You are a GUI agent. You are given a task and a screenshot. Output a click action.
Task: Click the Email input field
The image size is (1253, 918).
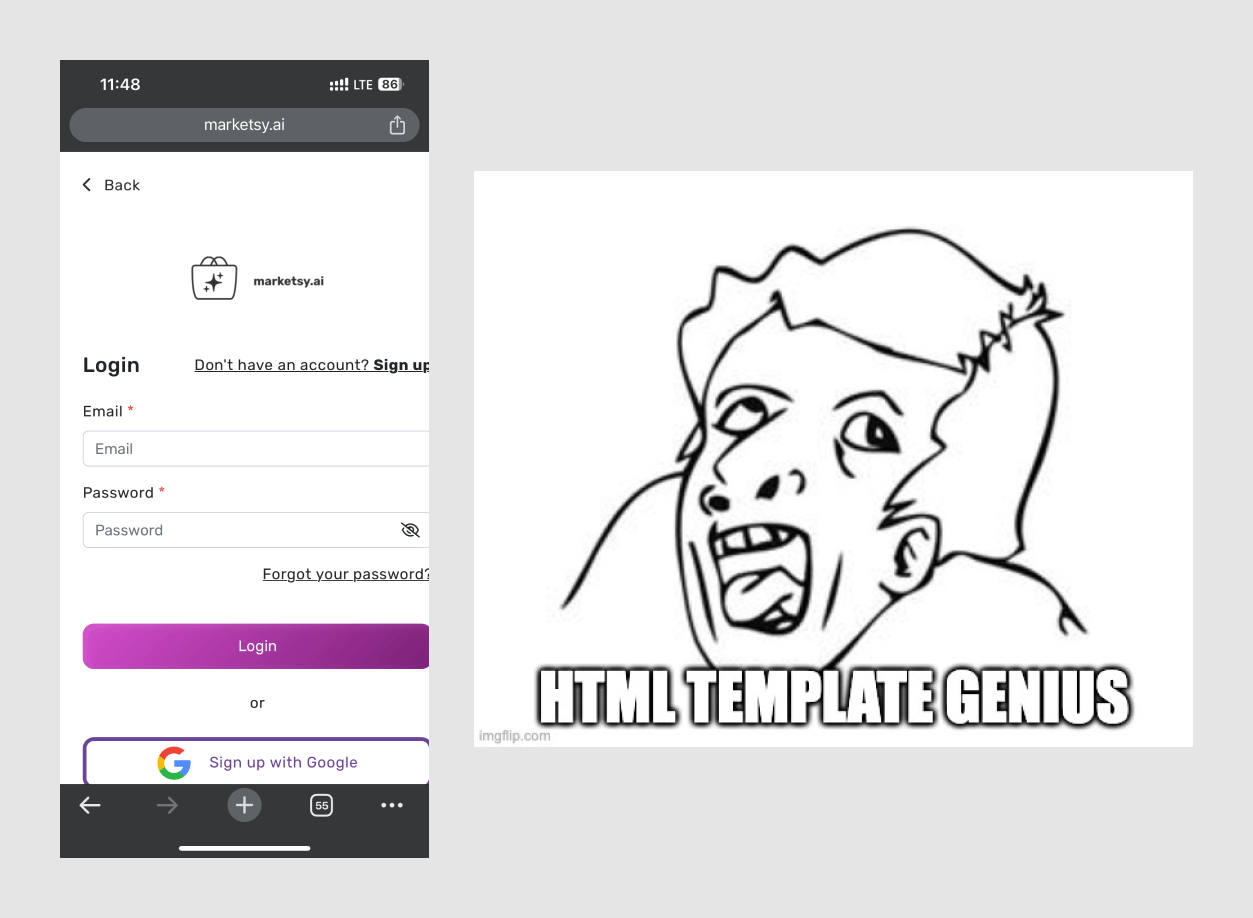pyautogui.click(x=256, y=449)
